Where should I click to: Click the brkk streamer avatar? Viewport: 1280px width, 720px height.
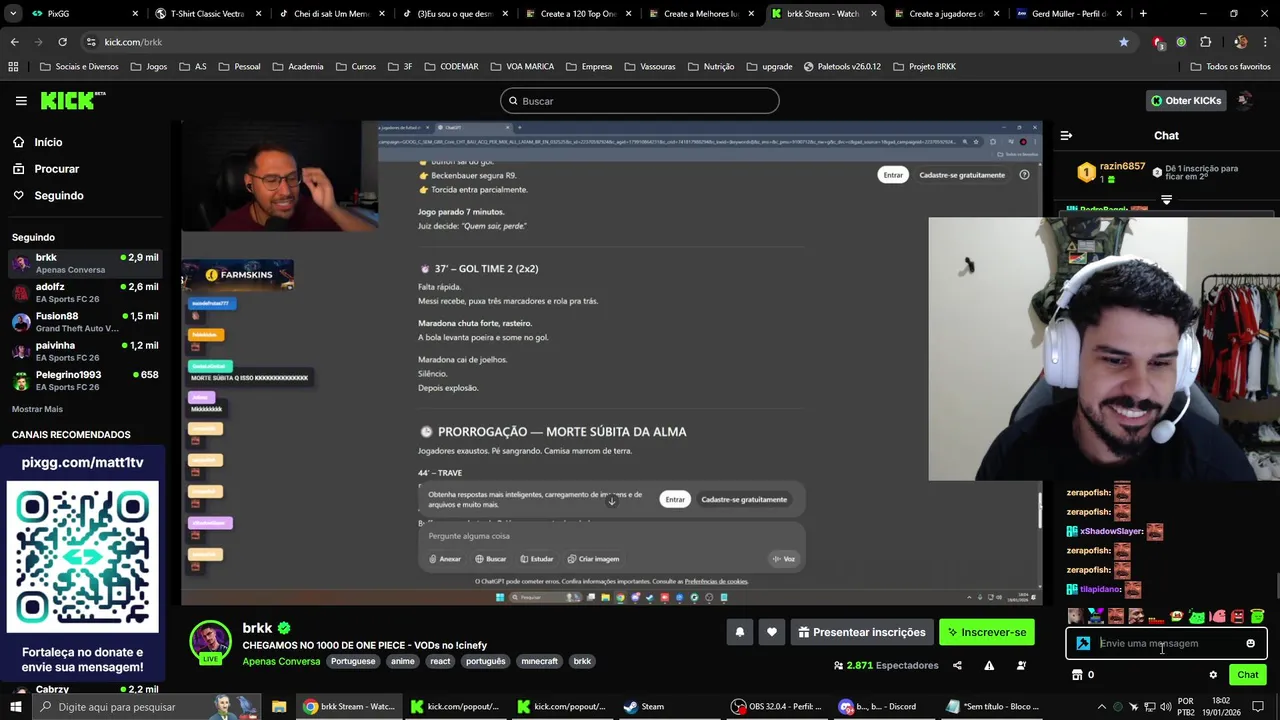coord(210,641)
